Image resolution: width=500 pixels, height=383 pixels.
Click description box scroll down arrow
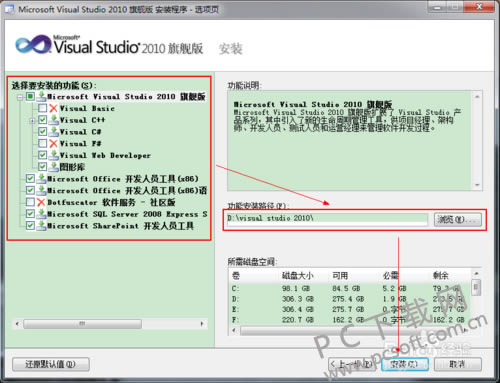click(x=477, y=185)
